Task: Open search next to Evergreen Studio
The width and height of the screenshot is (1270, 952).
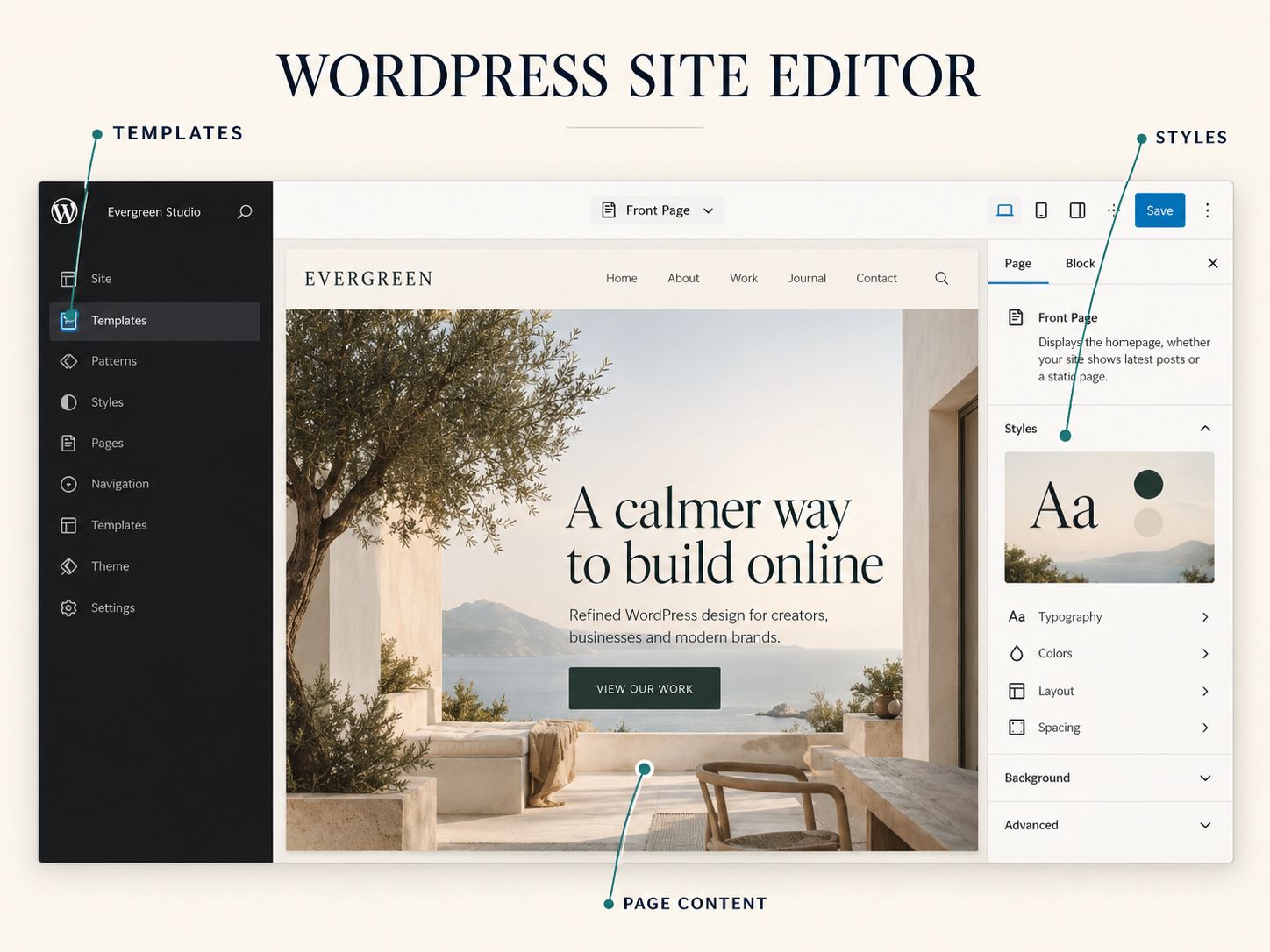Action: (245, 211)
